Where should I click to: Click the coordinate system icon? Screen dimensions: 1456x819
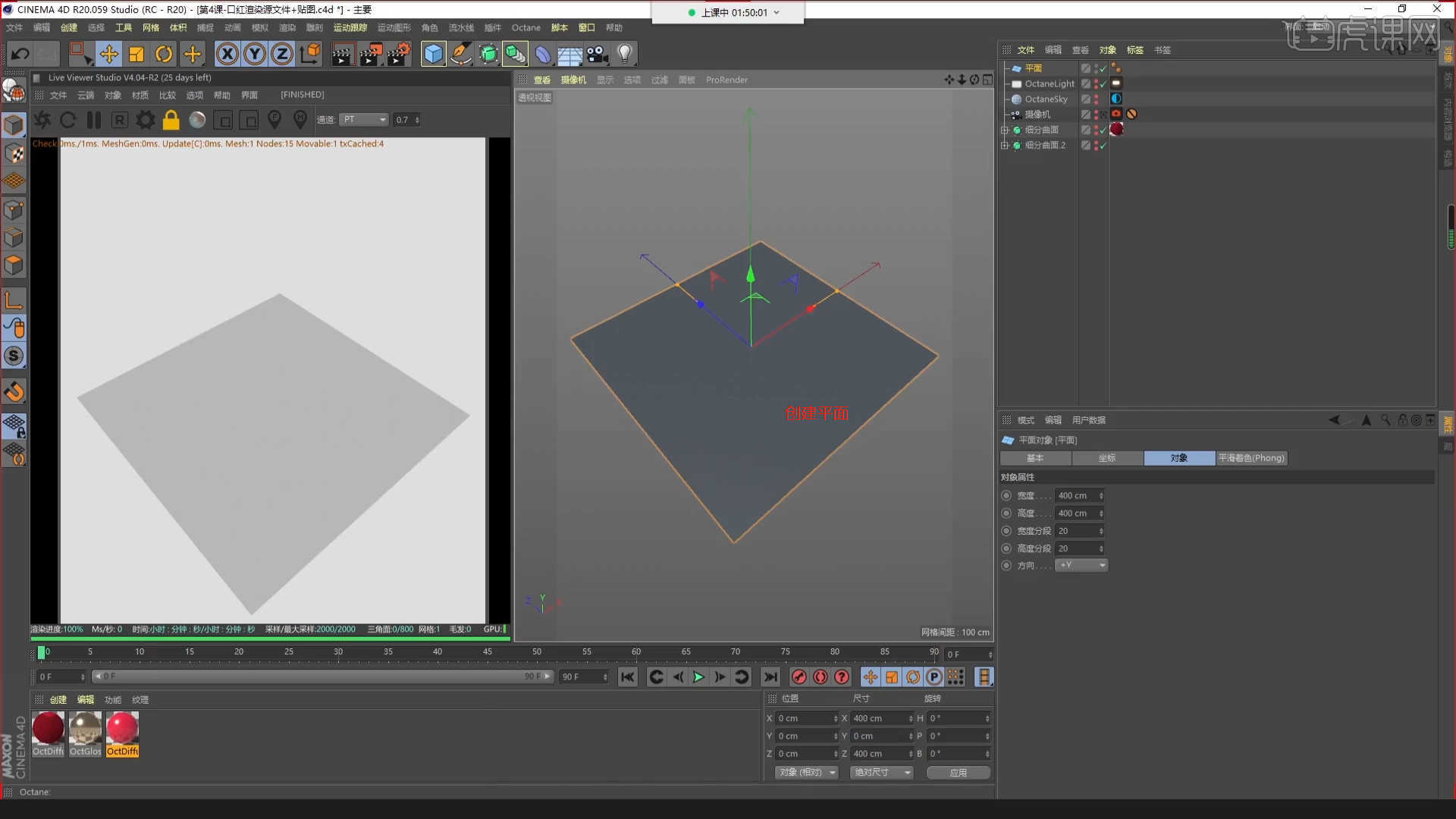tap(310, 54)
